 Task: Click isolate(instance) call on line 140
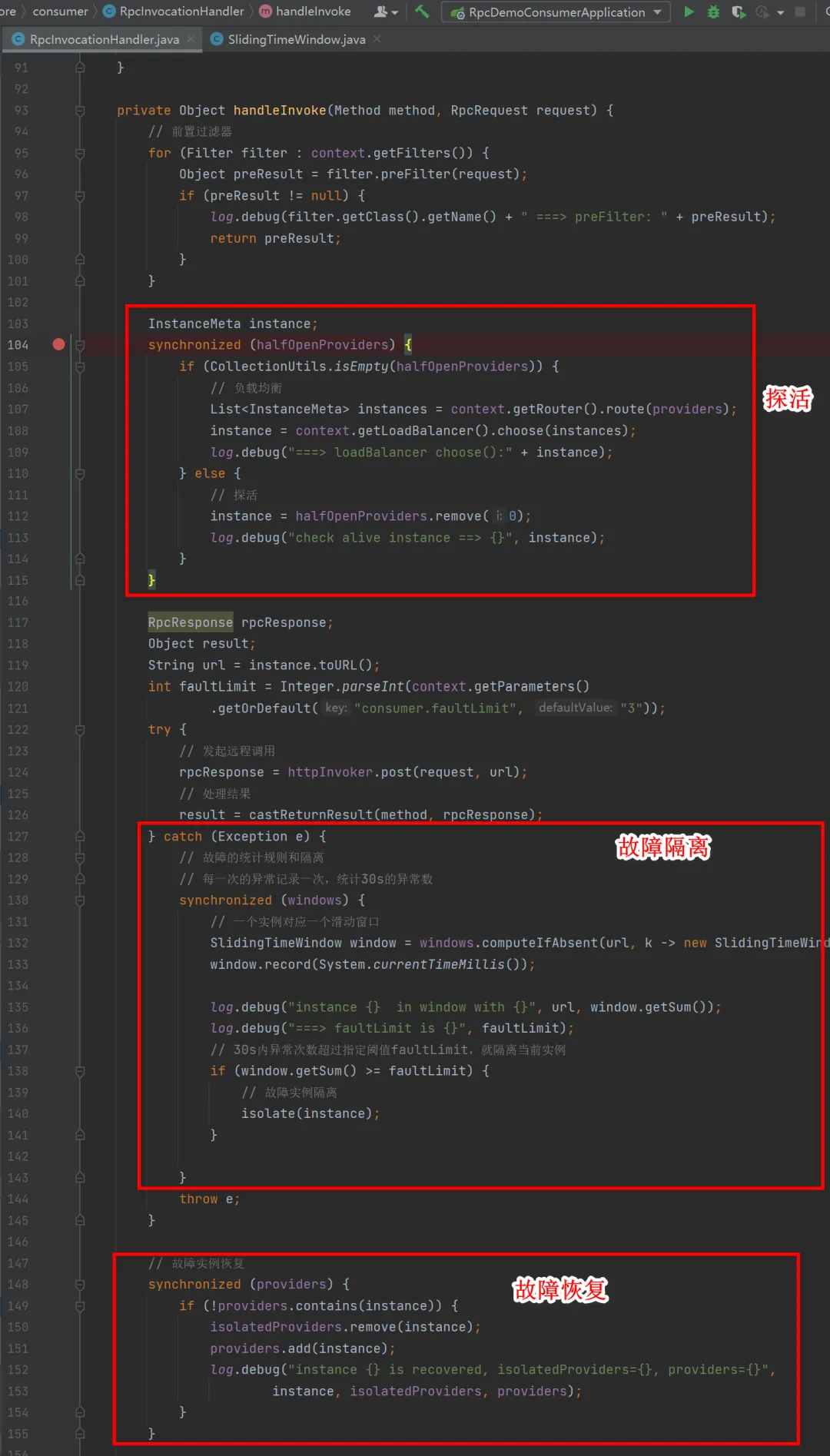(307, 1113)
